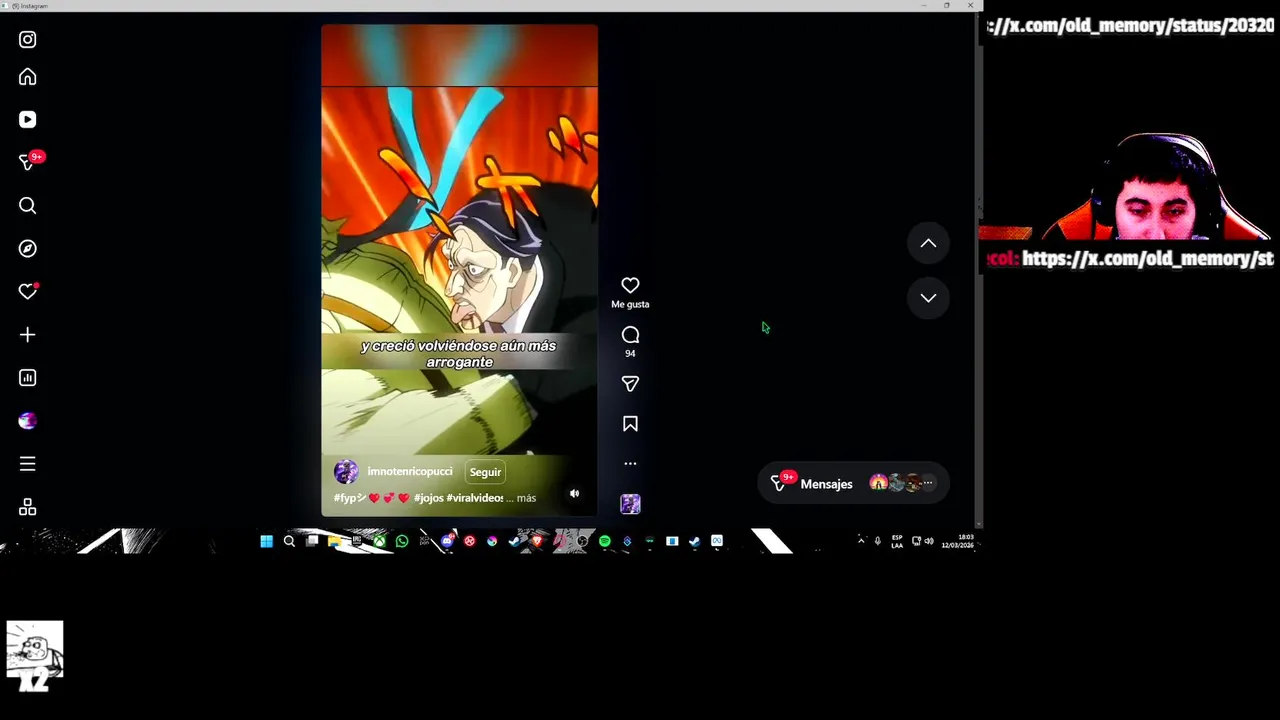Open the reel's audio thumbnail
This screenshot has width=1280, height=720.
pos(630,504)
